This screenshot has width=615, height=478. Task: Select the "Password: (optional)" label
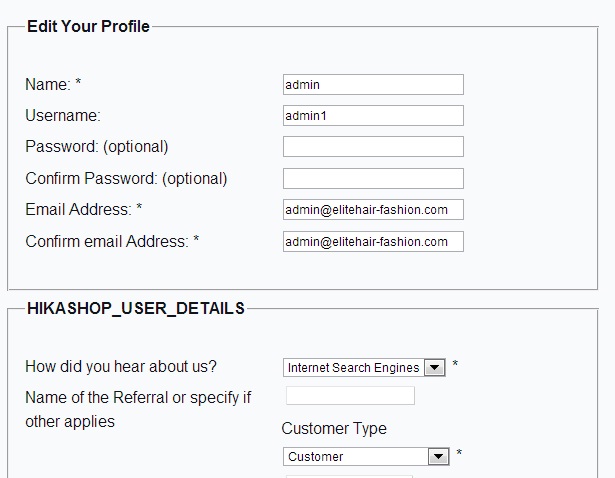click(97, 147)
